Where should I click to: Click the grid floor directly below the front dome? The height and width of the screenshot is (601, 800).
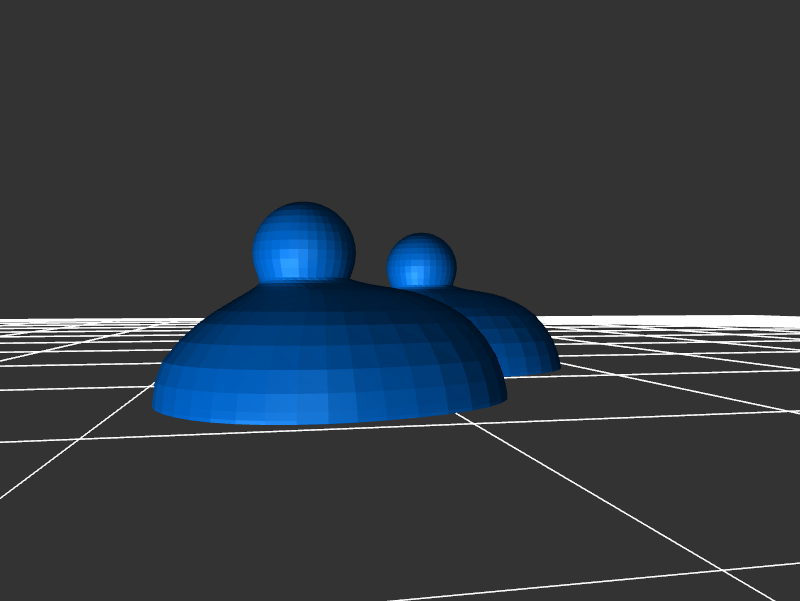pyautogui.click(x=330, y=480)
